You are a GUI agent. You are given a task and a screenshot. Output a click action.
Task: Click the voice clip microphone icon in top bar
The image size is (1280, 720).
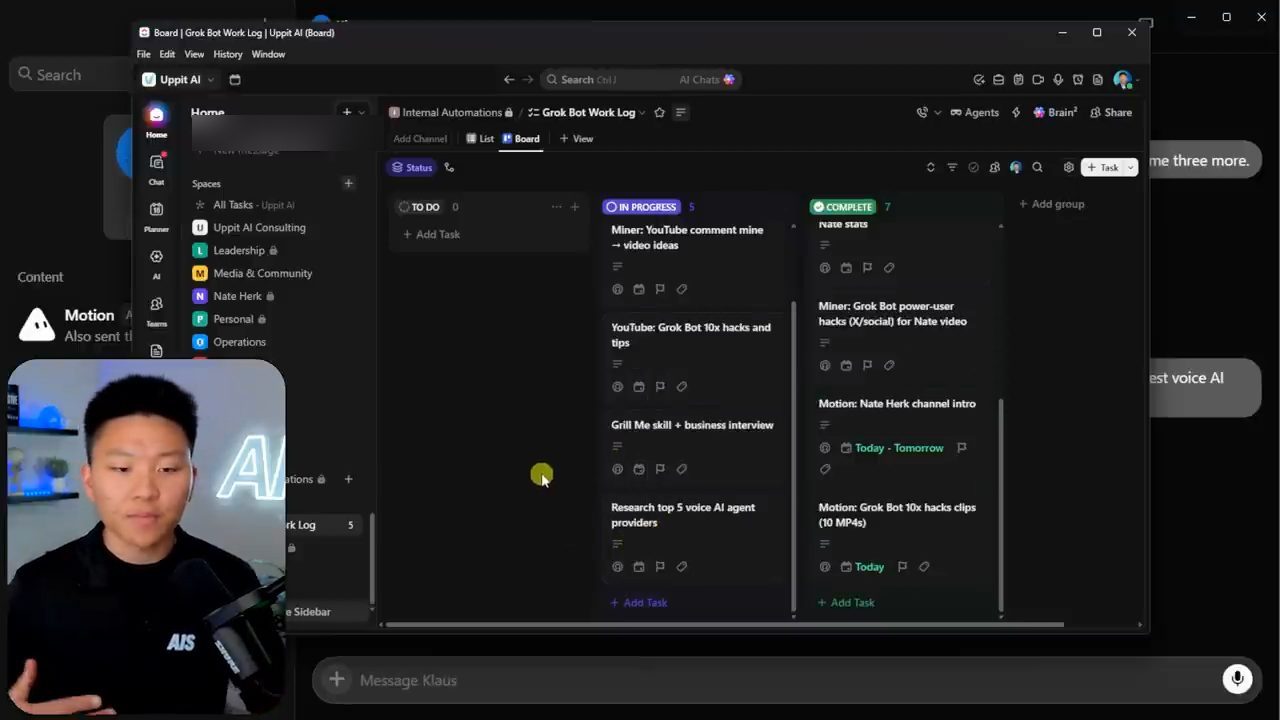(1058, 80)
